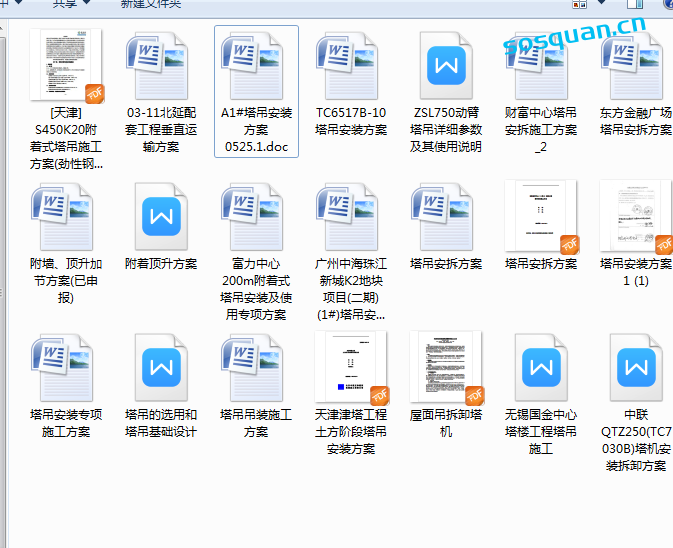Select the 富力中心200m附着式塔吊 document icon
This screenshot has width=673, height=548.
coord(256,217)
